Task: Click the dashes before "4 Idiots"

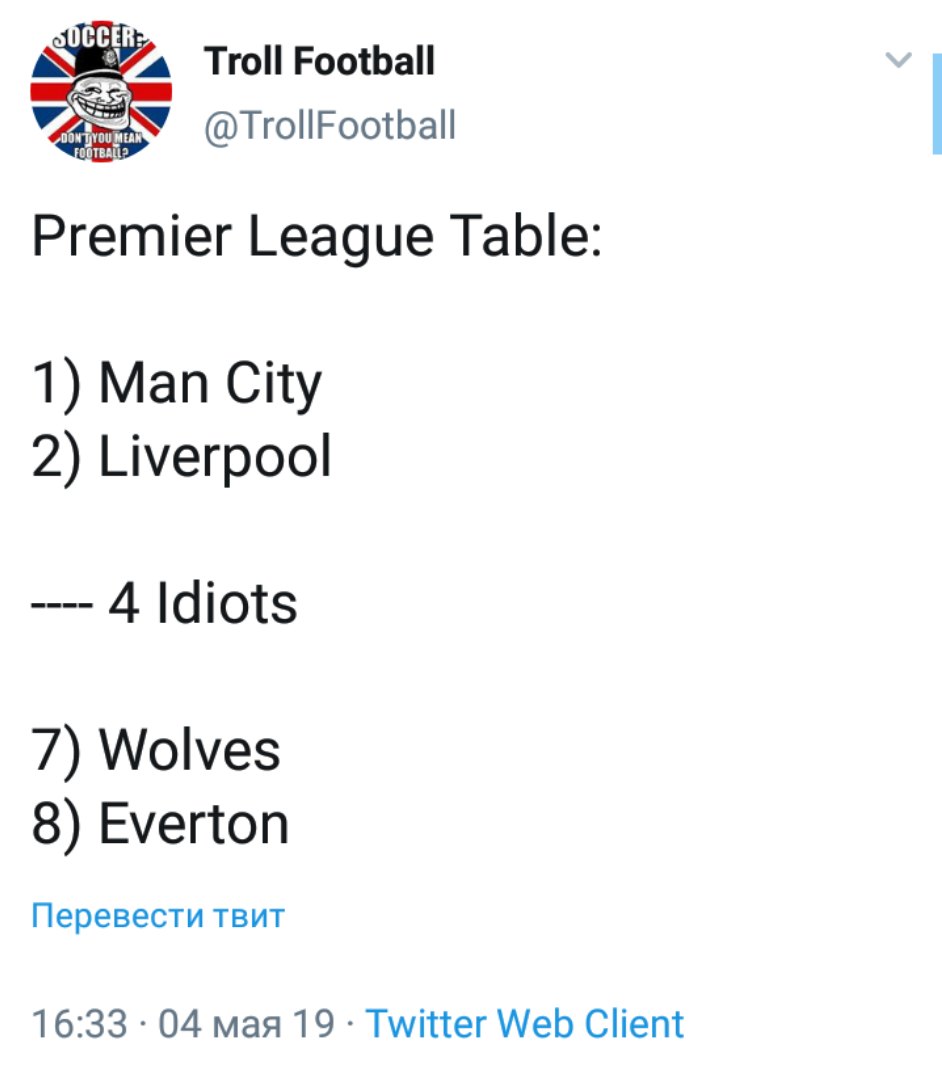Action: tap(62, 606)
